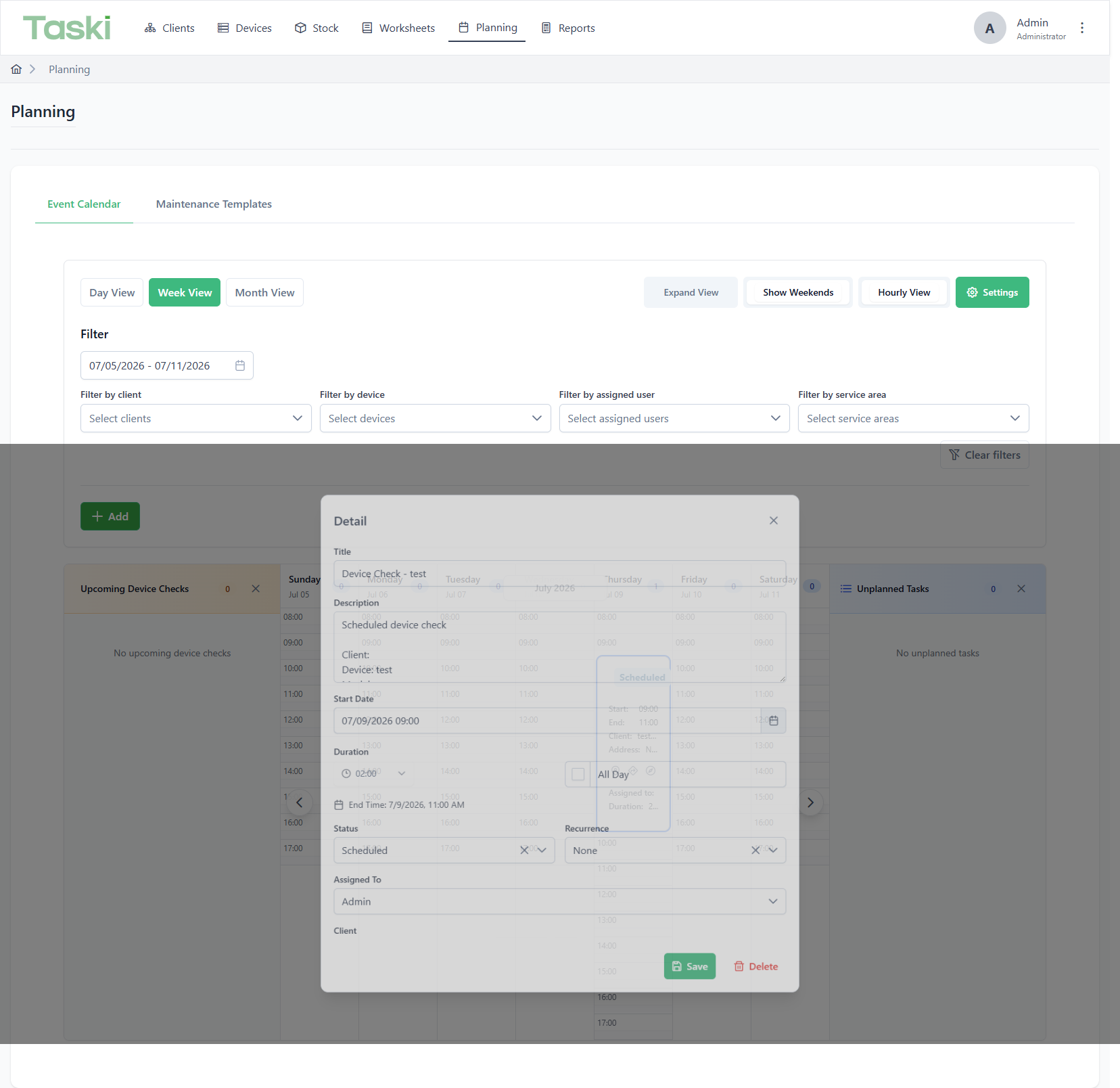Save the event details
The width and height of the screenshot is (1120, 1088).
click(690, 966)
